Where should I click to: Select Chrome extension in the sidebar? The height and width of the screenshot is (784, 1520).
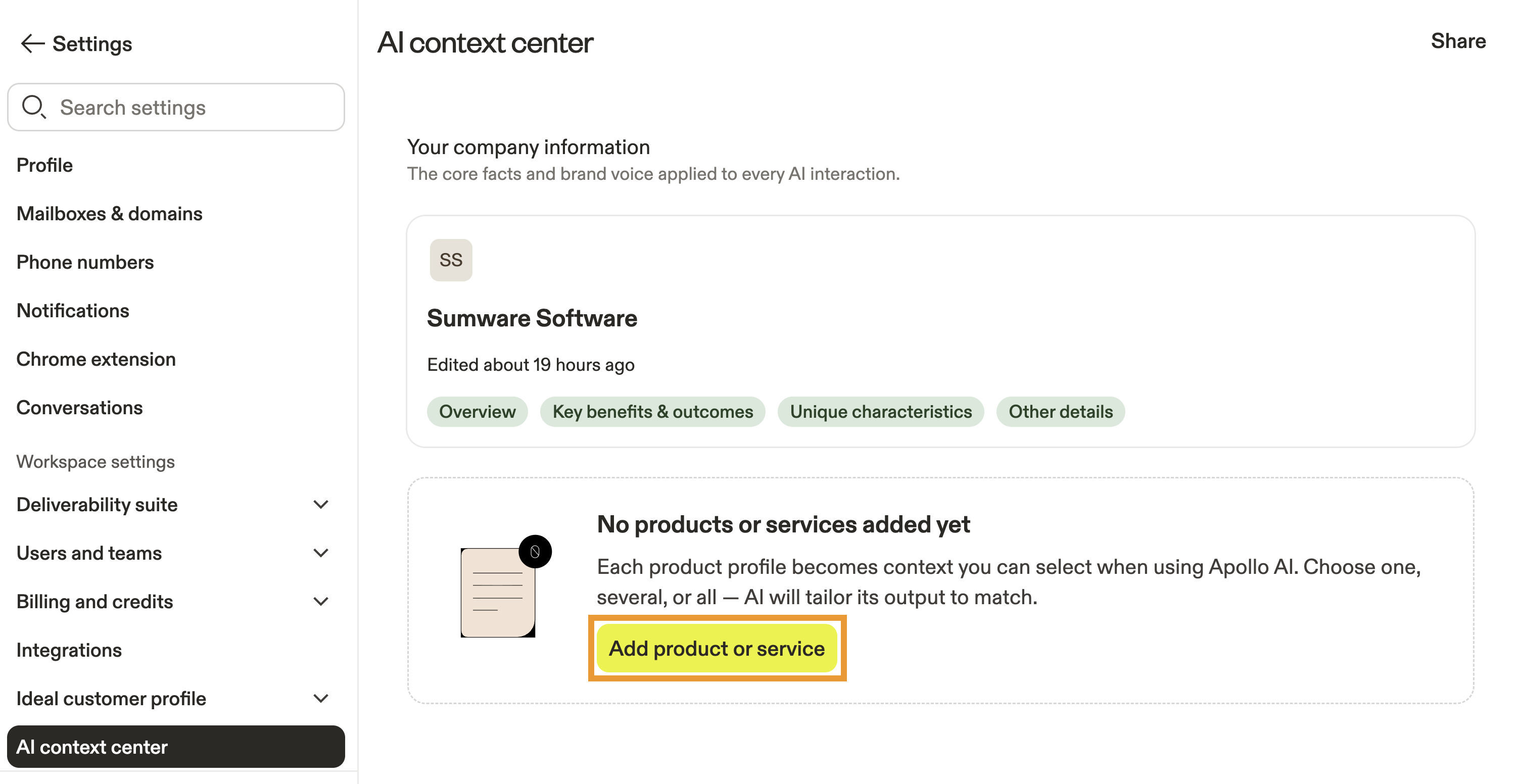coord(96,359)
